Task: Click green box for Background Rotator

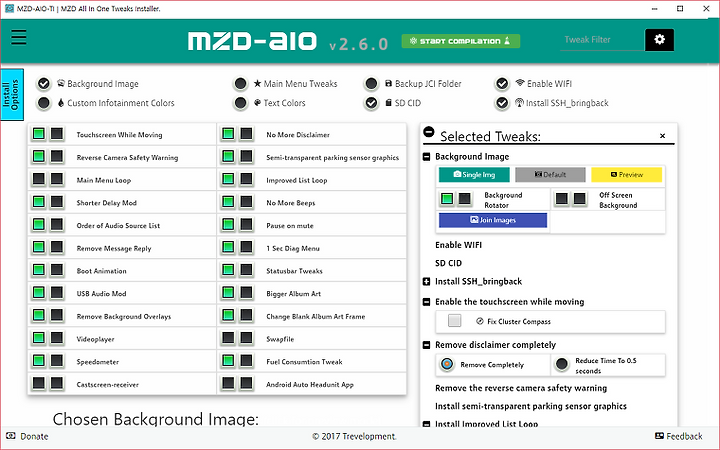Action: 447,198
